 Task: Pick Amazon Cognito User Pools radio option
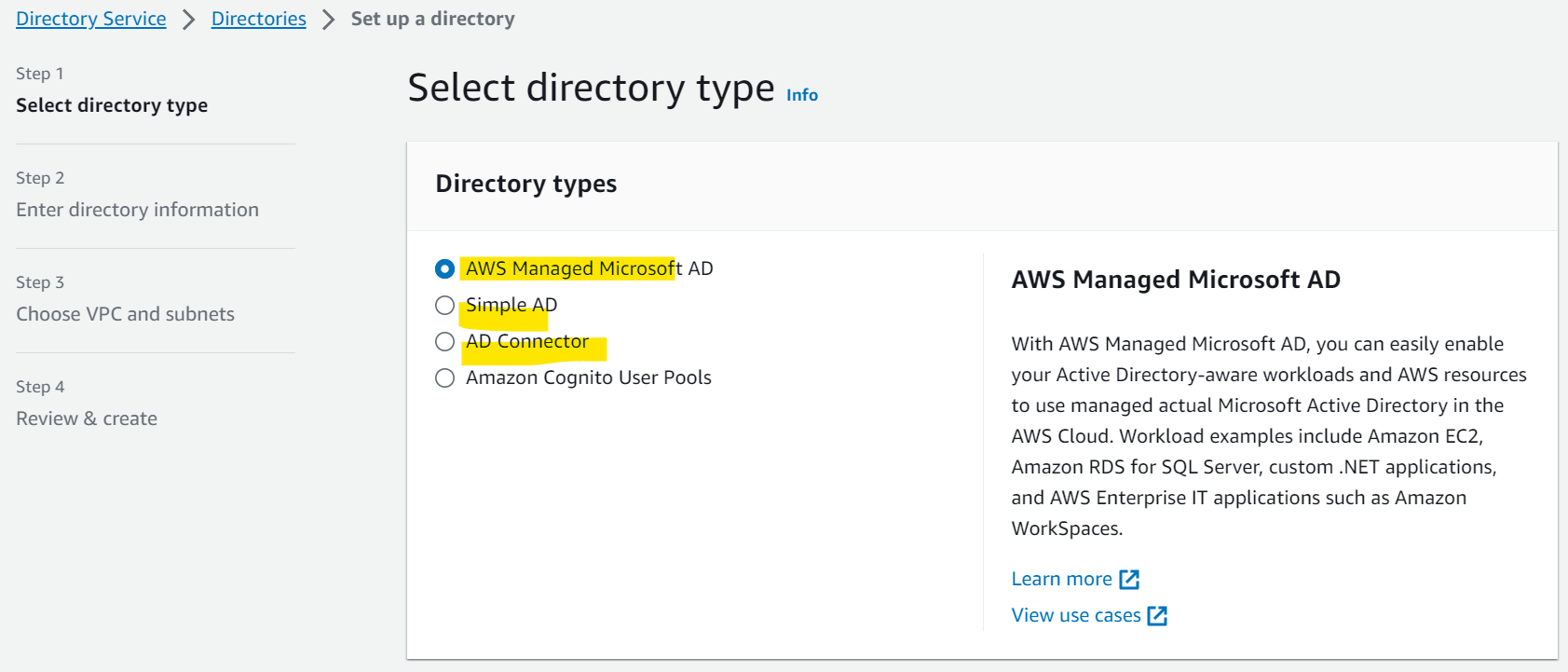click(x=444, y=377)
